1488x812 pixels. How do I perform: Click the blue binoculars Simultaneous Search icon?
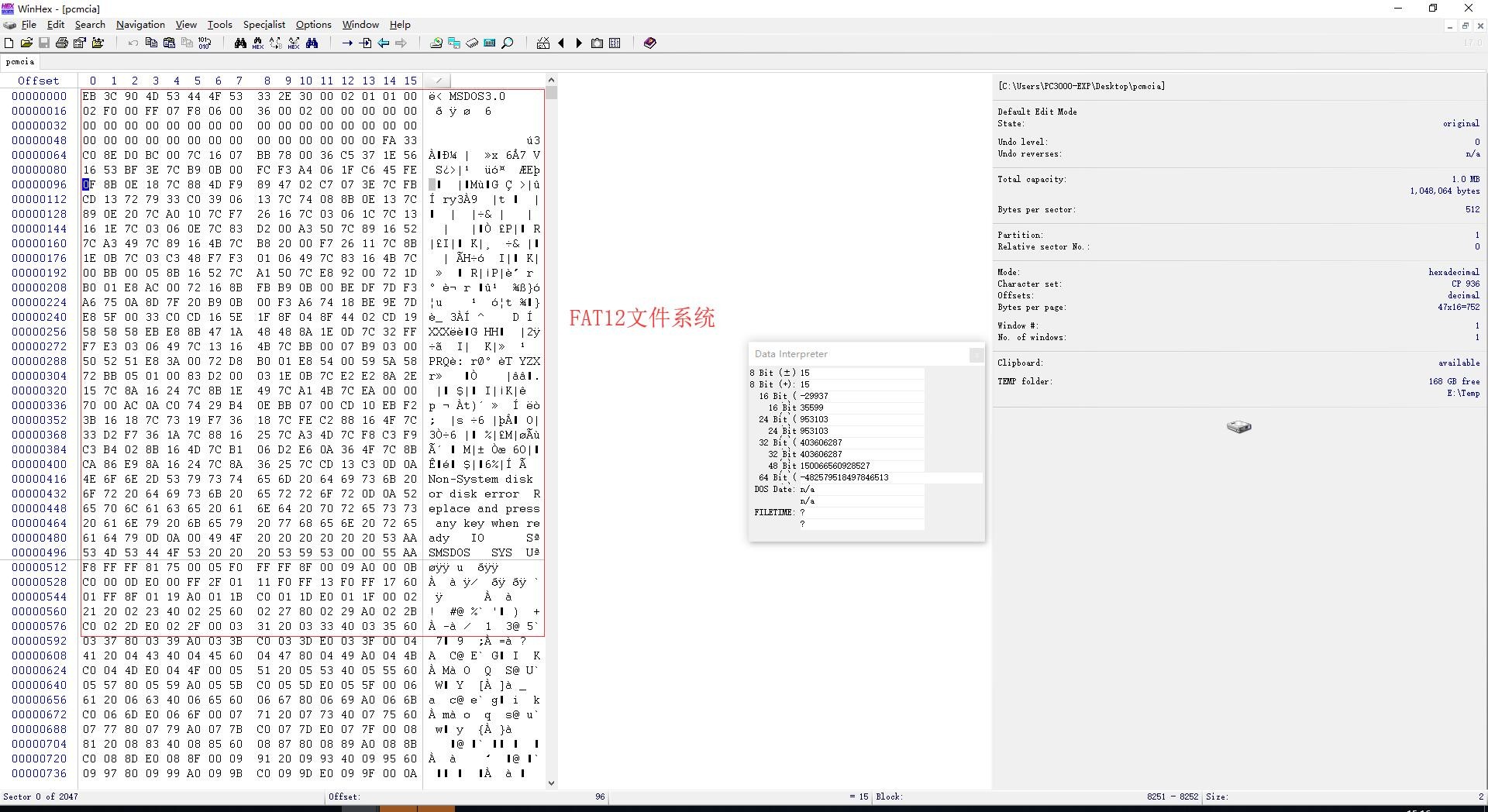pos(312,43)
